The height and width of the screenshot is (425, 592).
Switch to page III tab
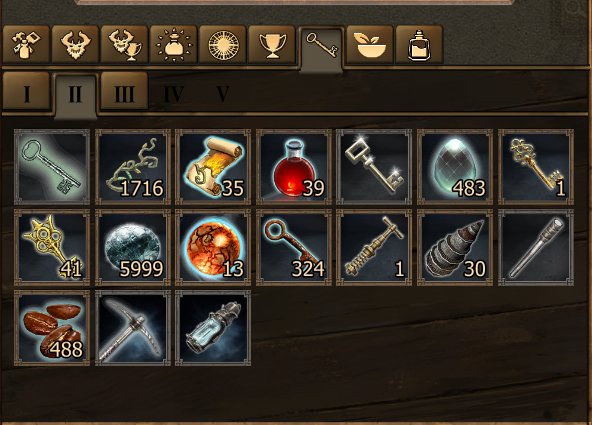pos(124,92)
